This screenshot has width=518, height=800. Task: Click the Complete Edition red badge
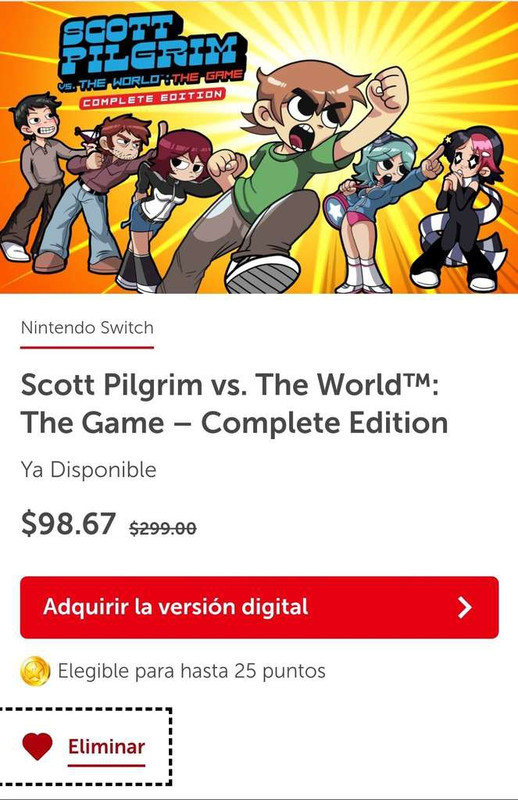[x=153, y=98]
